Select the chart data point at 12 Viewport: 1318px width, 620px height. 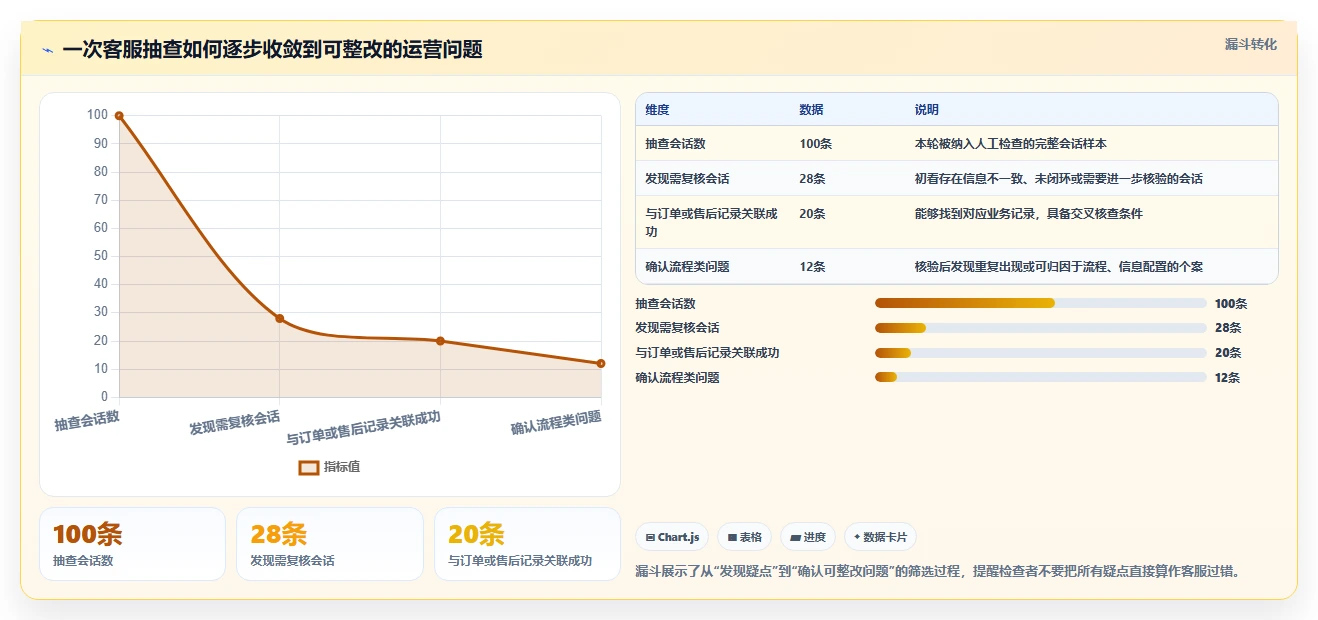point(601,364)
